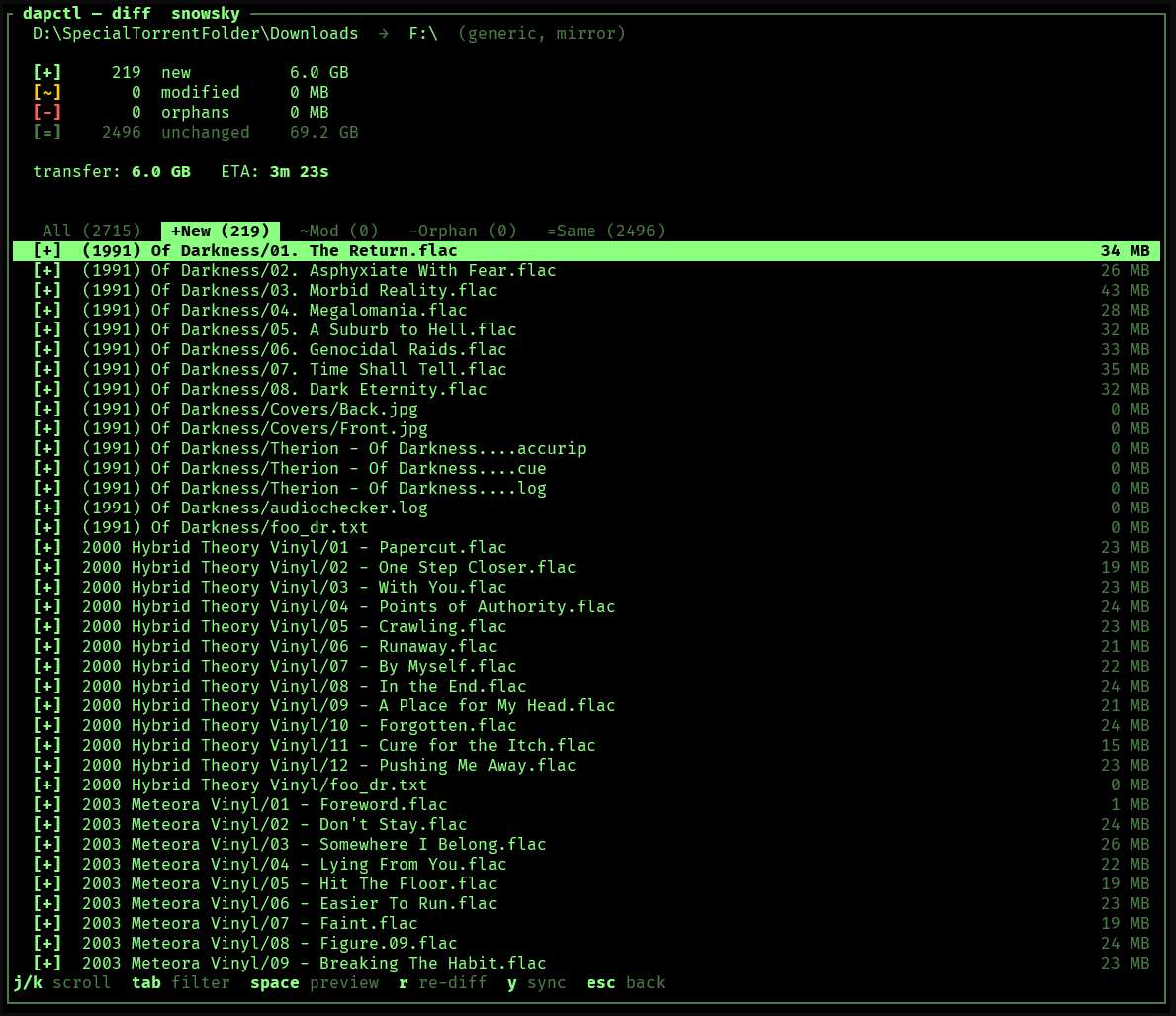Click the space preview shortcut
This screenshot has height=1016, width=1176.
[x=315, y=983]
